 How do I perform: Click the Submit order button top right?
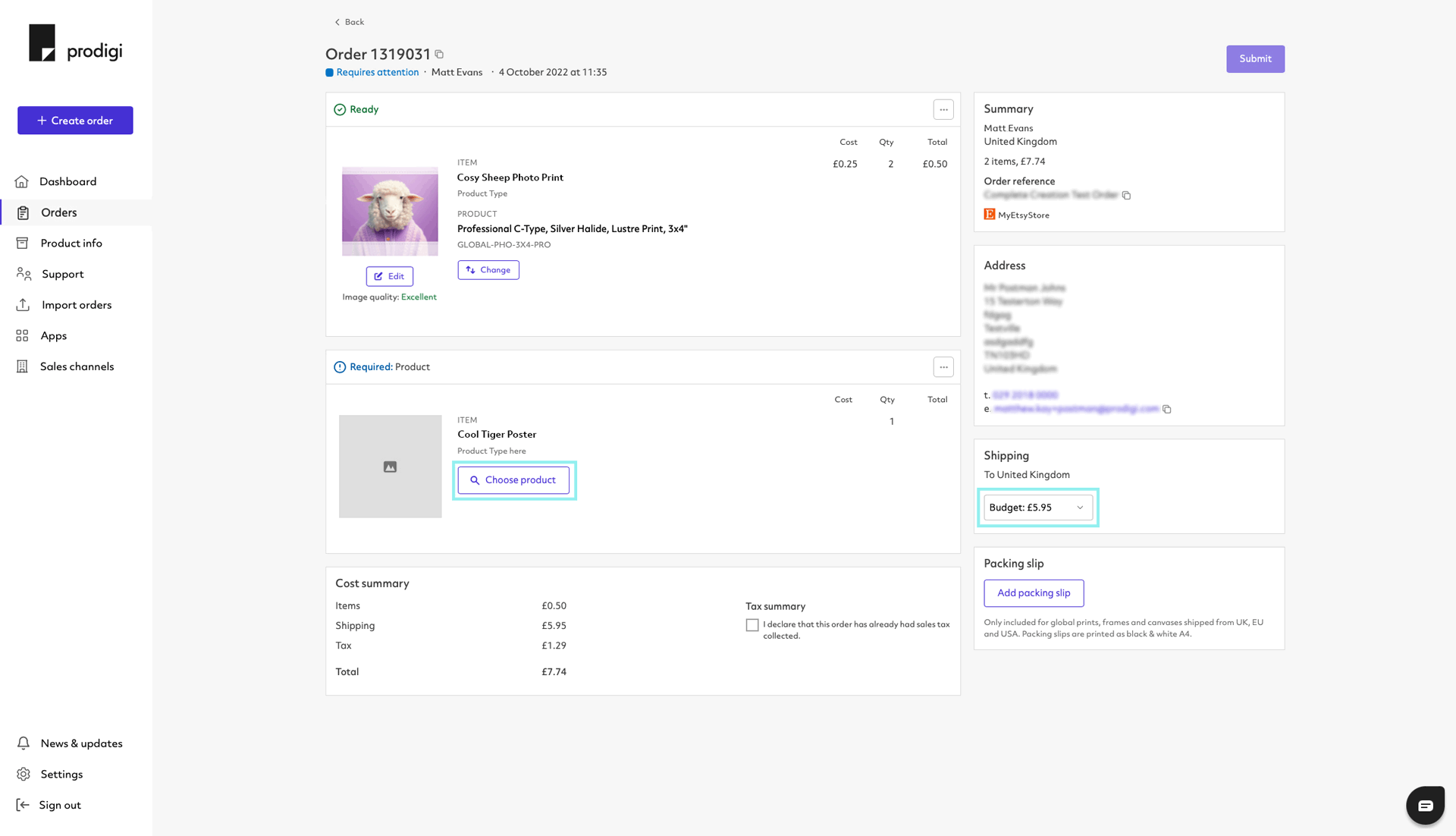[x=1256, y=59]
